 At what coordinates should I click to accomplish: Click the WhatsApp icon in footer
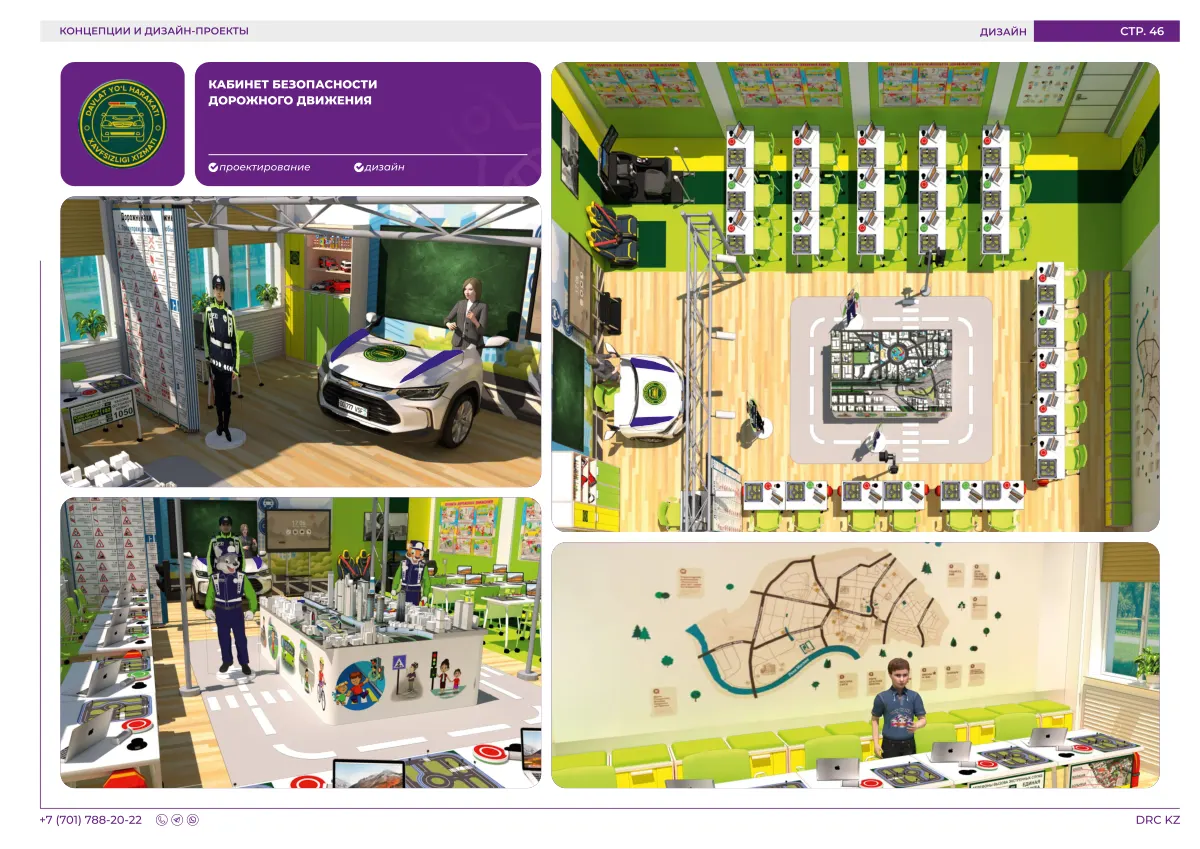pyautogui.click(x=193, y=820)
